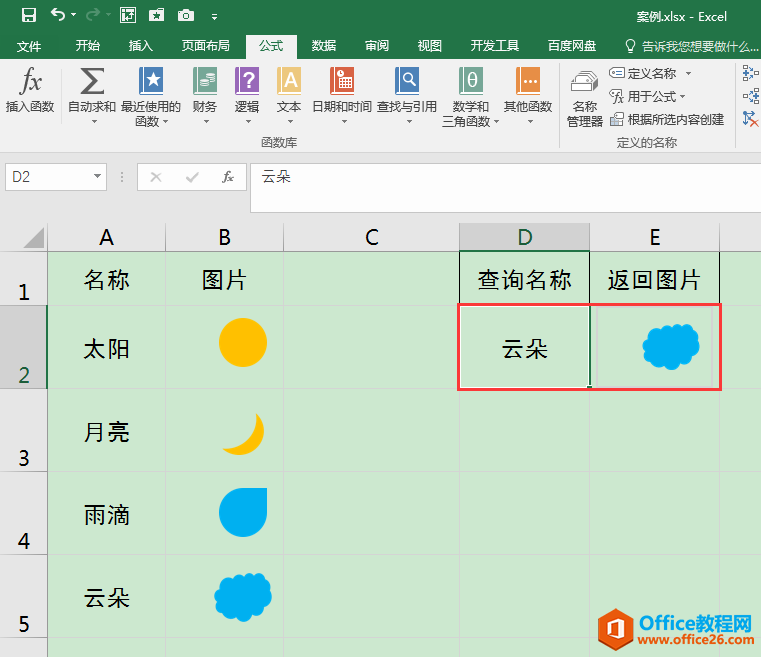This screenshot has height=657, width=761.
Task: Expand the Use in Formula (用于公式) dropdown
Action: point(683,97)
